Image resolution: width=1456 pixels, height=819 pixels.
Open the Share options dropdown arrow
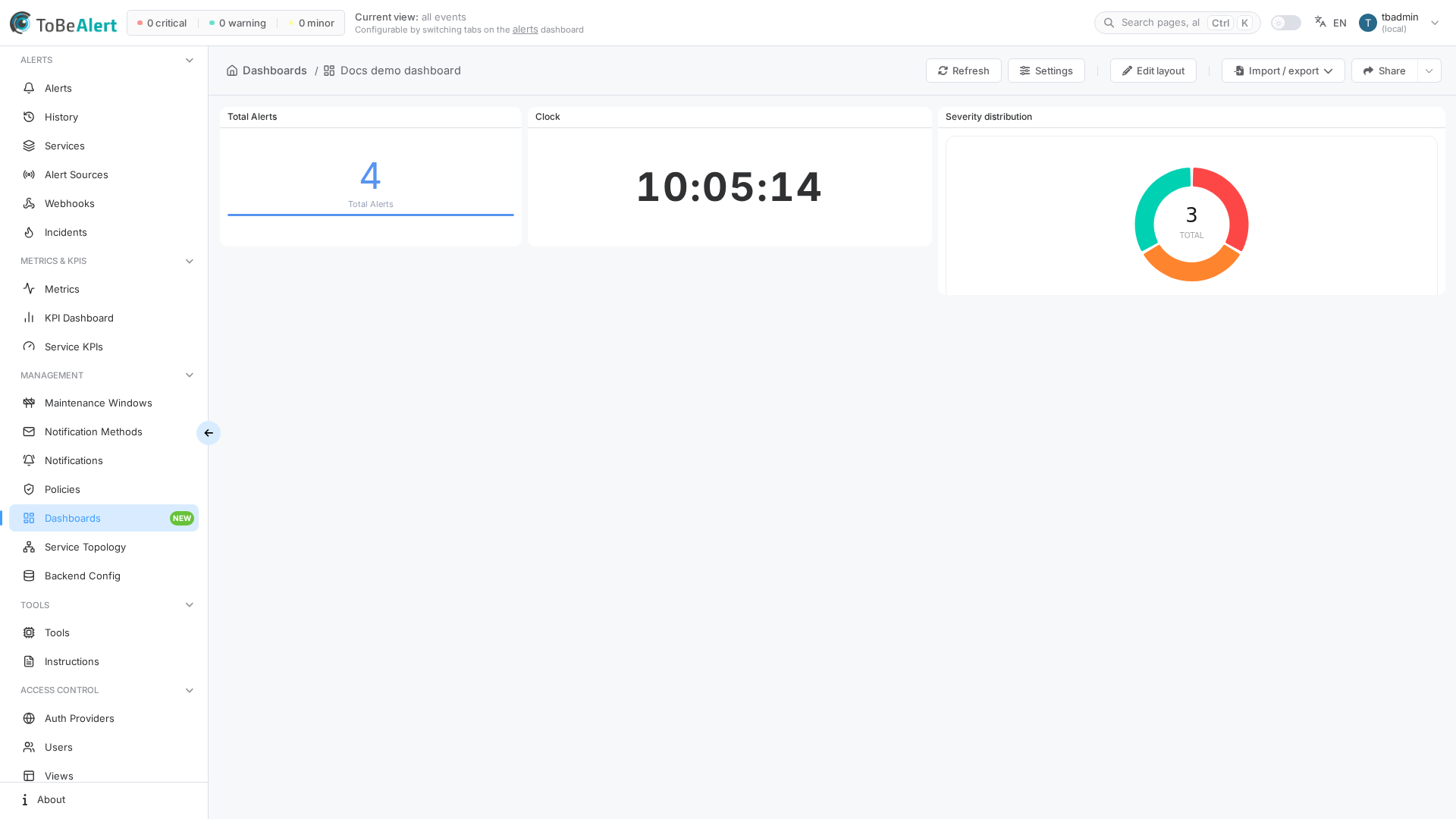tap(1429, 71)
